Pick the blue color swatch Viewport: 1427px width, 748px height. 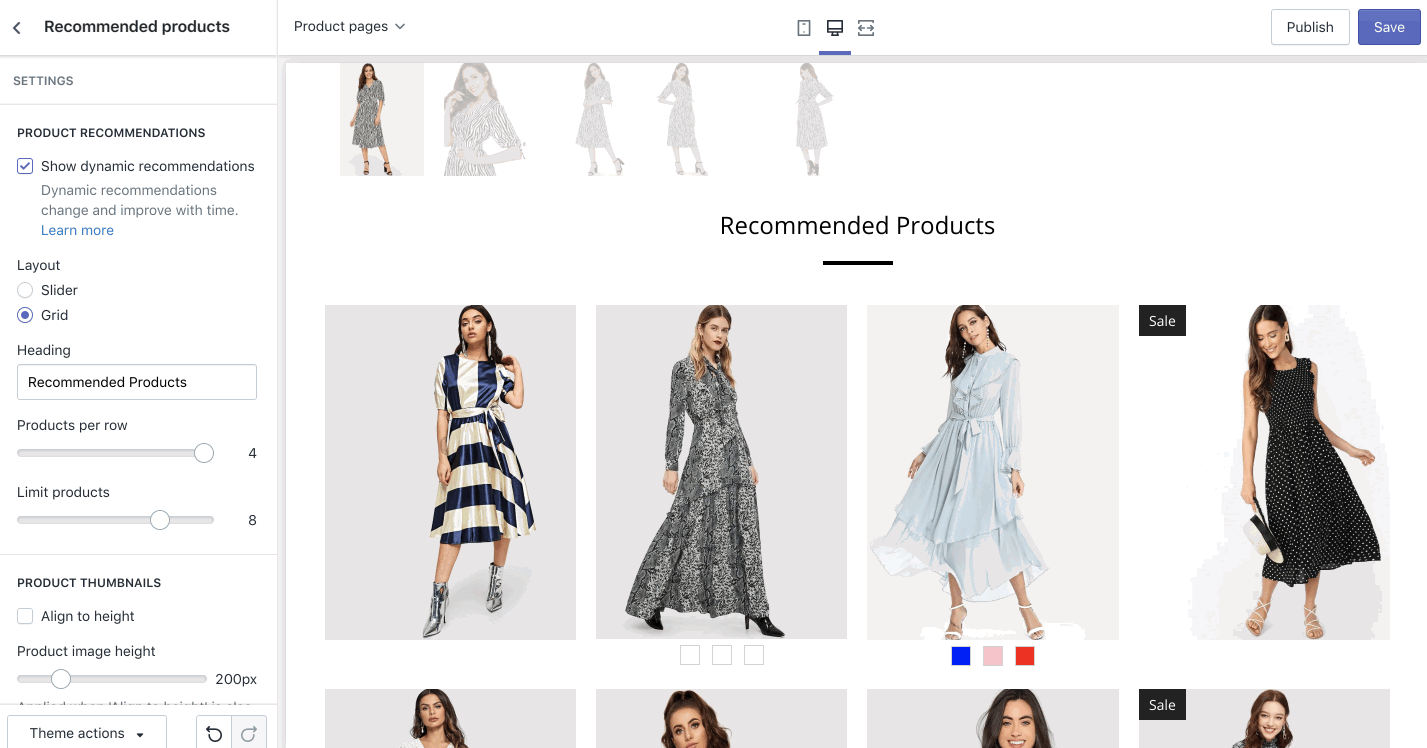(x=961, y=656)
